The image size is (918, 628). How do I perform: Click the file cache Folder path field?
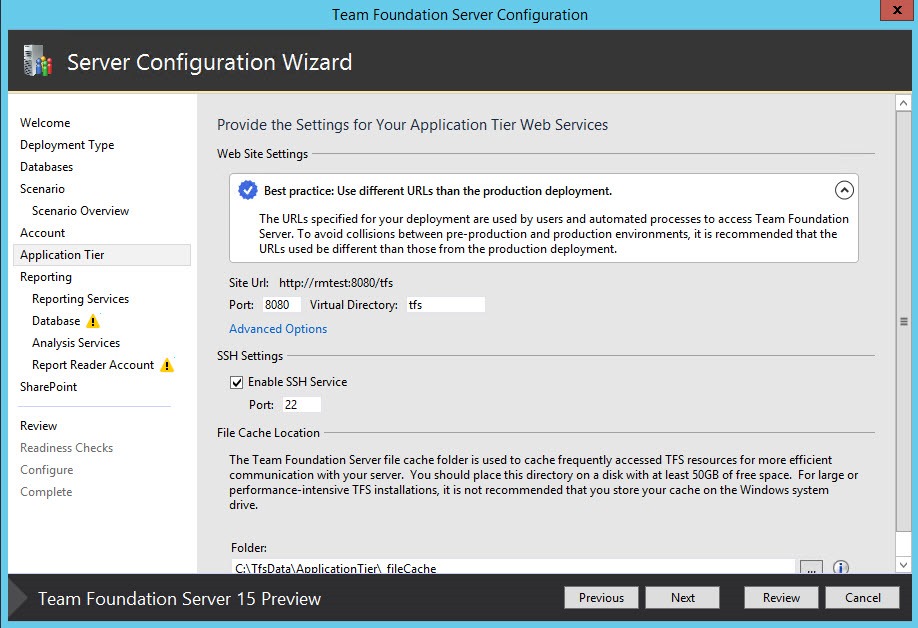(x=513, y=567)
